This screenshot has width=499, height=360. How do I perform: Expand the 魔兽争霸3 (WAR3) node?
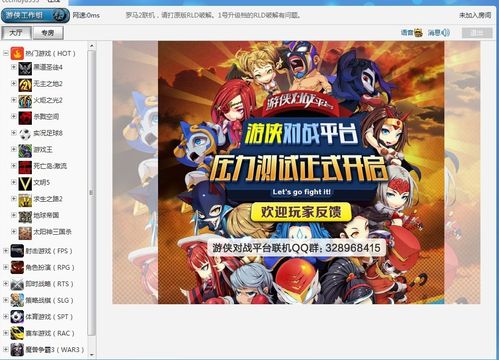[5, 349]
